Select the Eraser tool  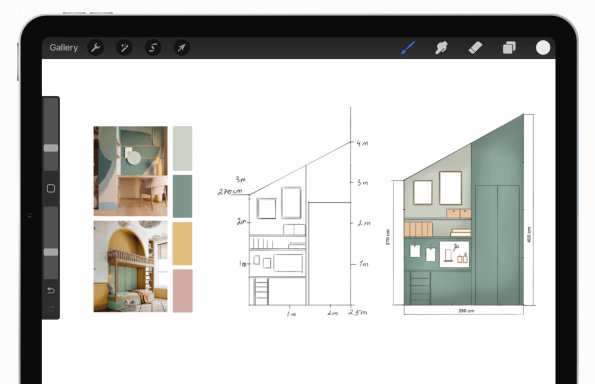click(475, 48)
